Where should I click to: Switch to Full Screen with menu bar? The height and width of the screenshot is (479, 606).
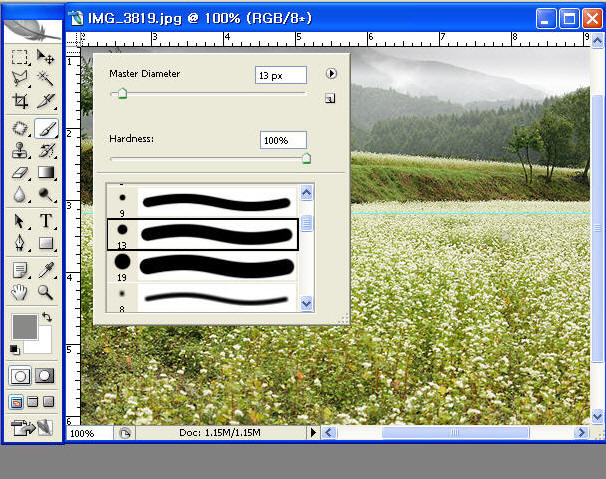pyautogui.click(x=32, y=402)
